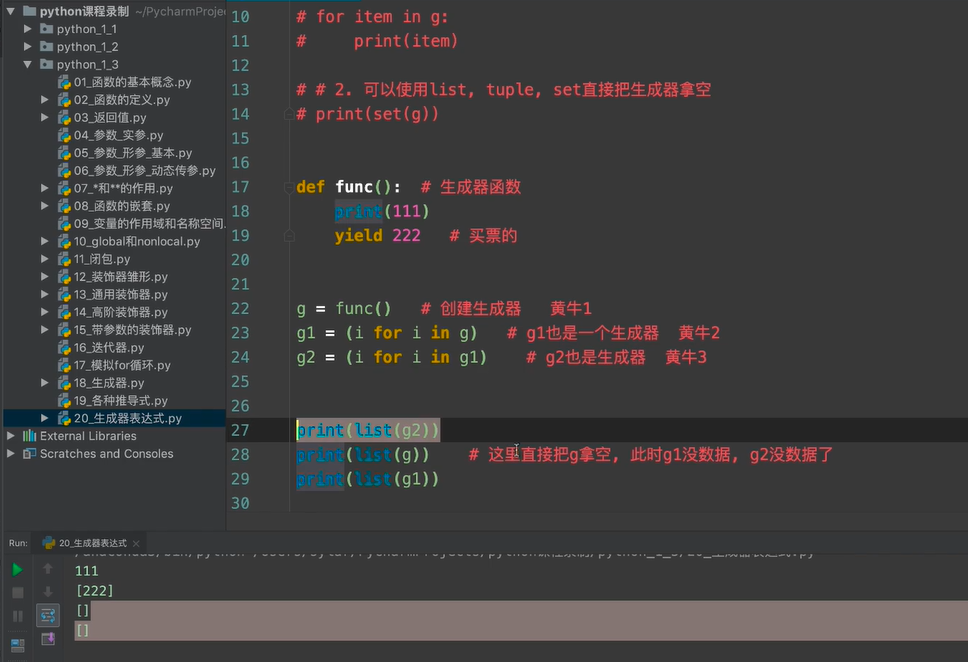Expand 20_生成器表达式.py structure
Image resolution: width=968 pixels, height=662 pixels.
[x=44, y=418]
